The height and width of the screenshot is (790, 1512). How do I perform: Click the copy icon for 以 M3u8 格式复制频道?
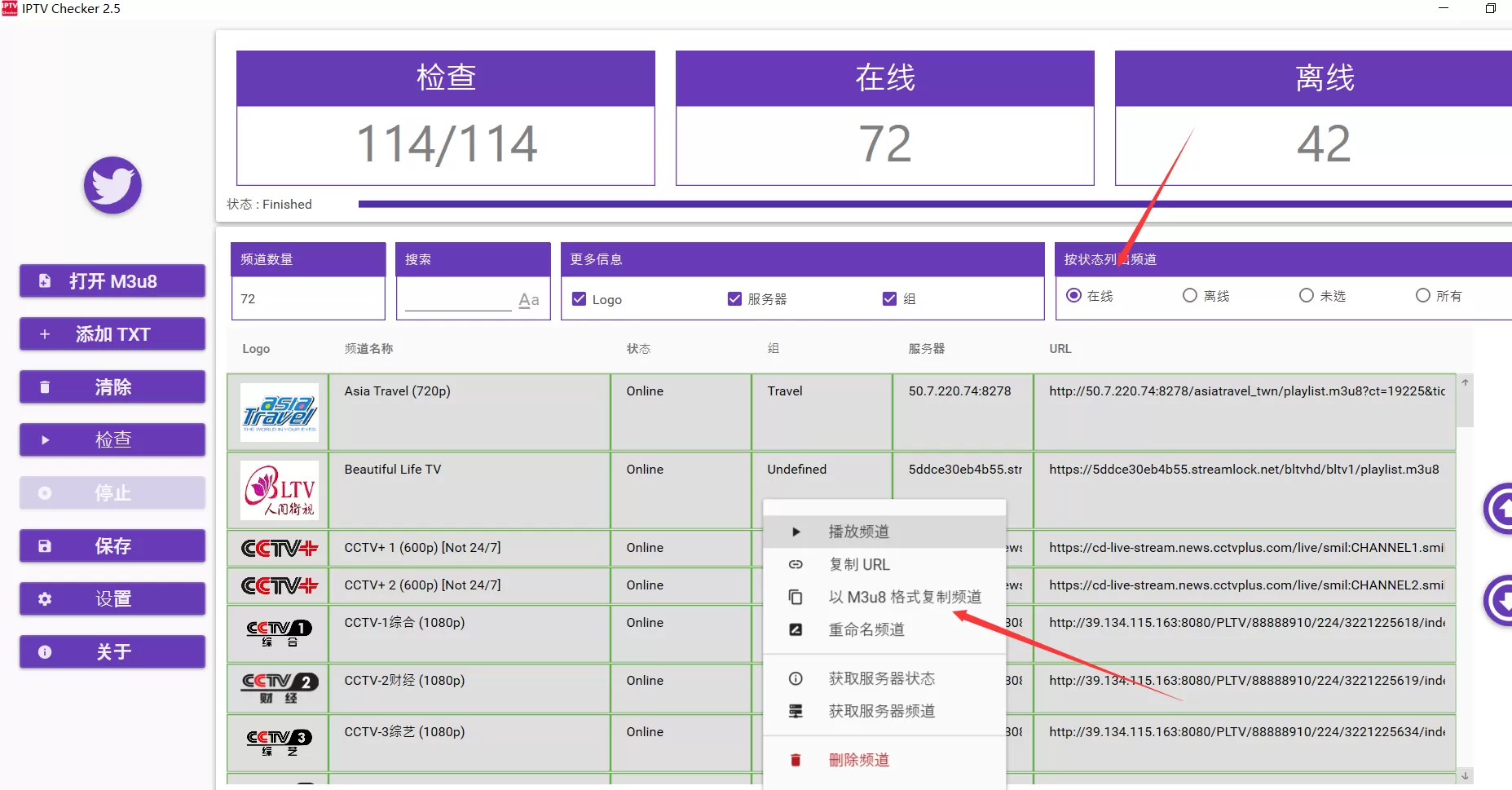click(796, 596)
